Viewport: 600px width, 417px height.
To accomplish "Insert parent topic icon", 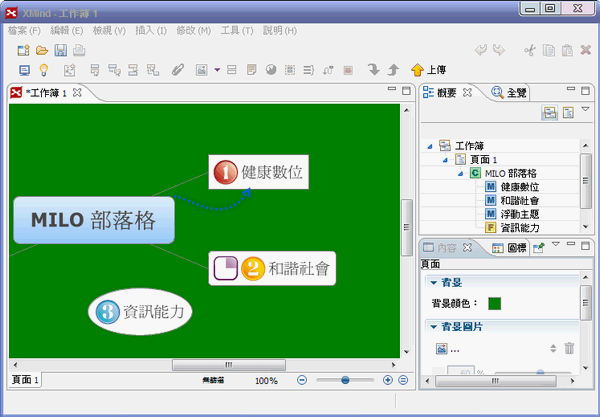I will [x=153, y=70].
